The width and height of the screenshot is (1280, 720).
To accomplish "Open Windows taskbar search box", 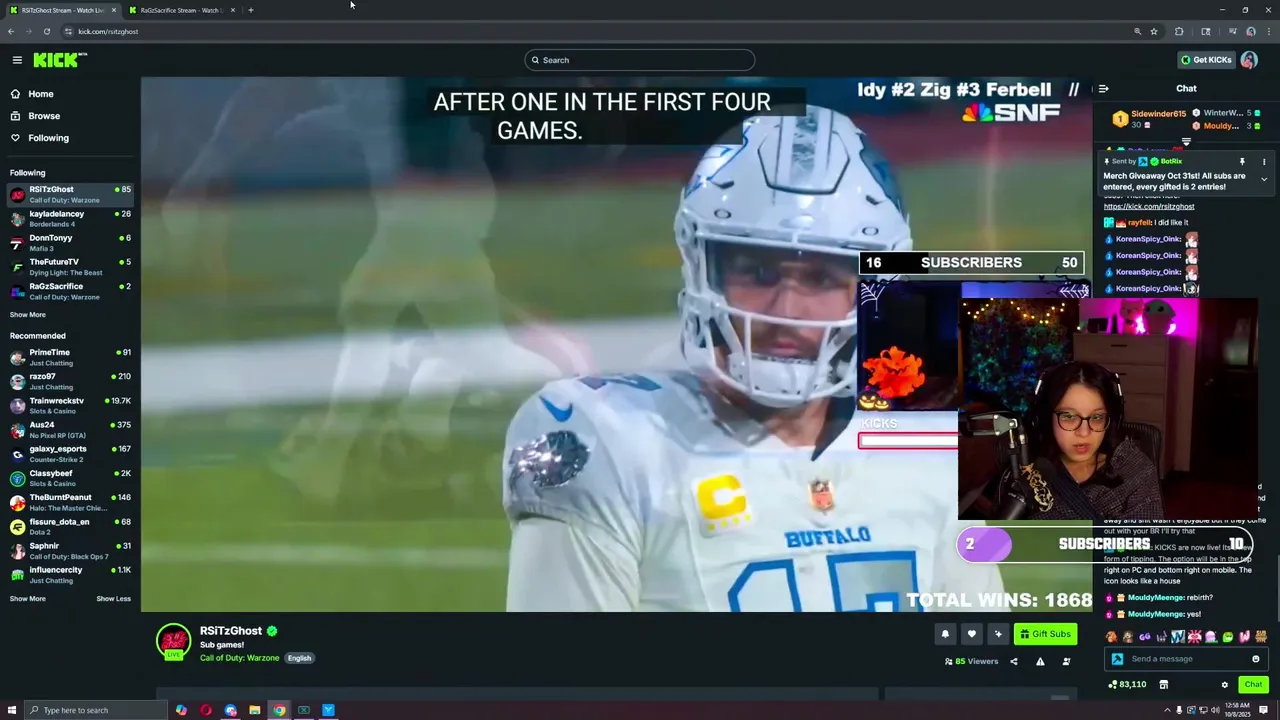I will point(94,710).
